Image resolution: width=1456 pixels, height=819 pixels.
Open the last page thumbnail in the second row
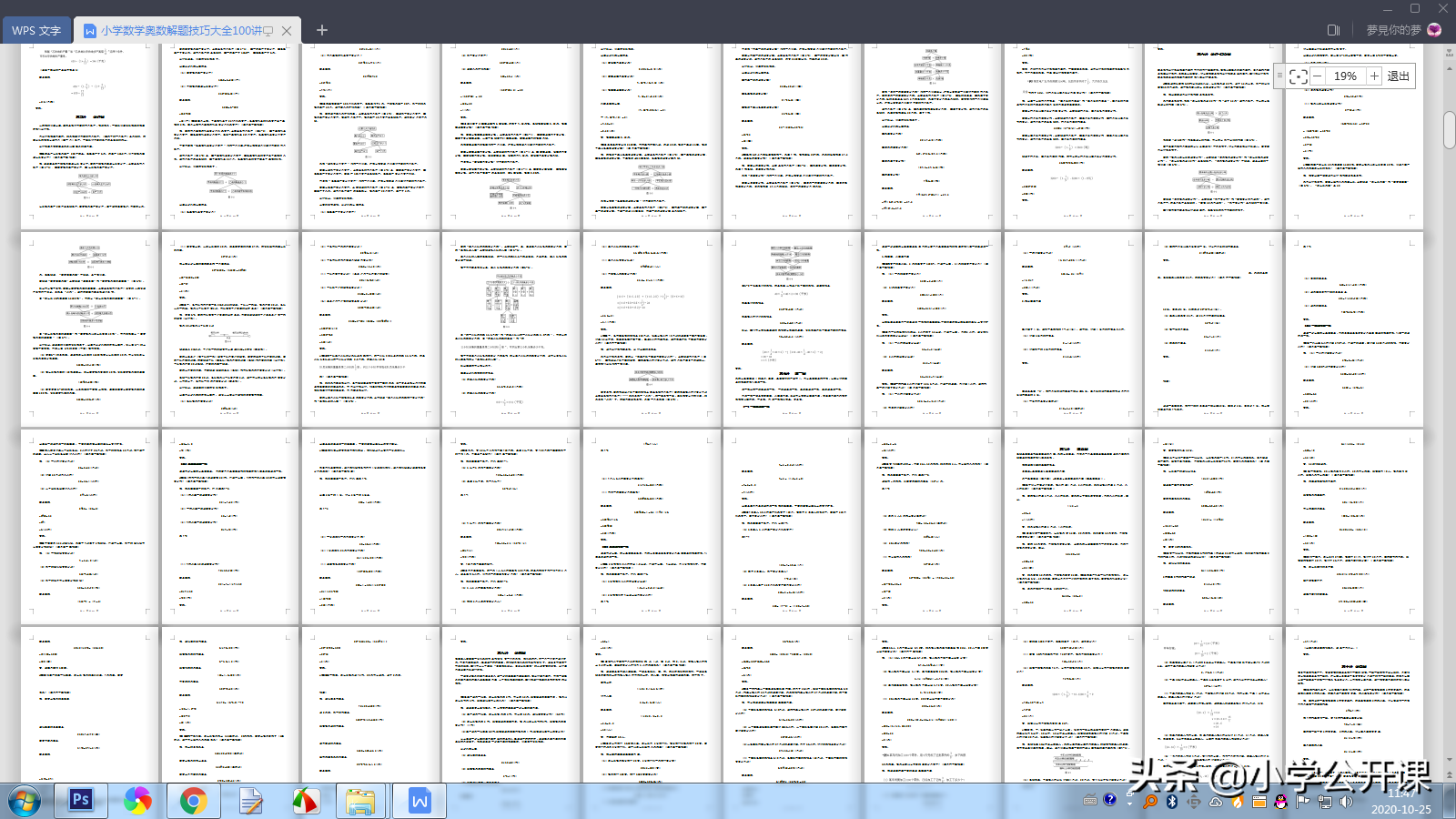(x=1353, y=329)
